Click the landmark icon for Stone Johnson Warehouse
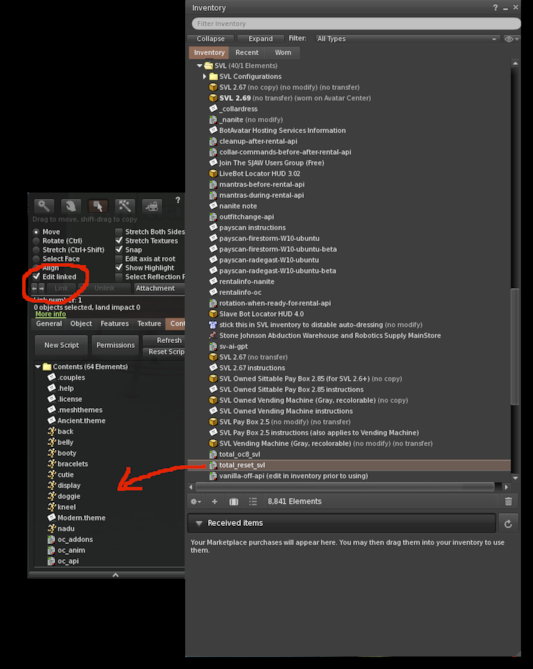 tap(213, 335)
